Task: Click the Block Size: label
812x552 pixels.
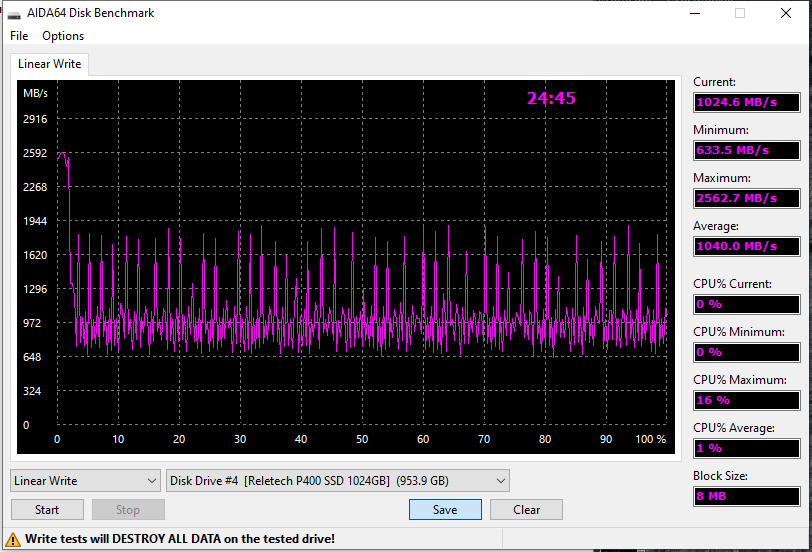Action: pyautogui.click(x=720, y=476)
